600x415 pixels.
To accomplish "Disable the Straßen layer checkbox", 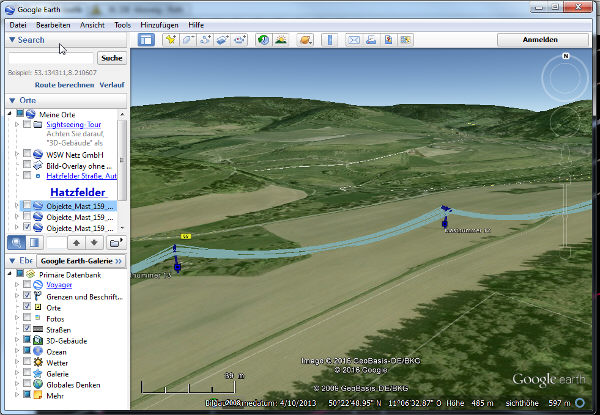I will point(27,328).
